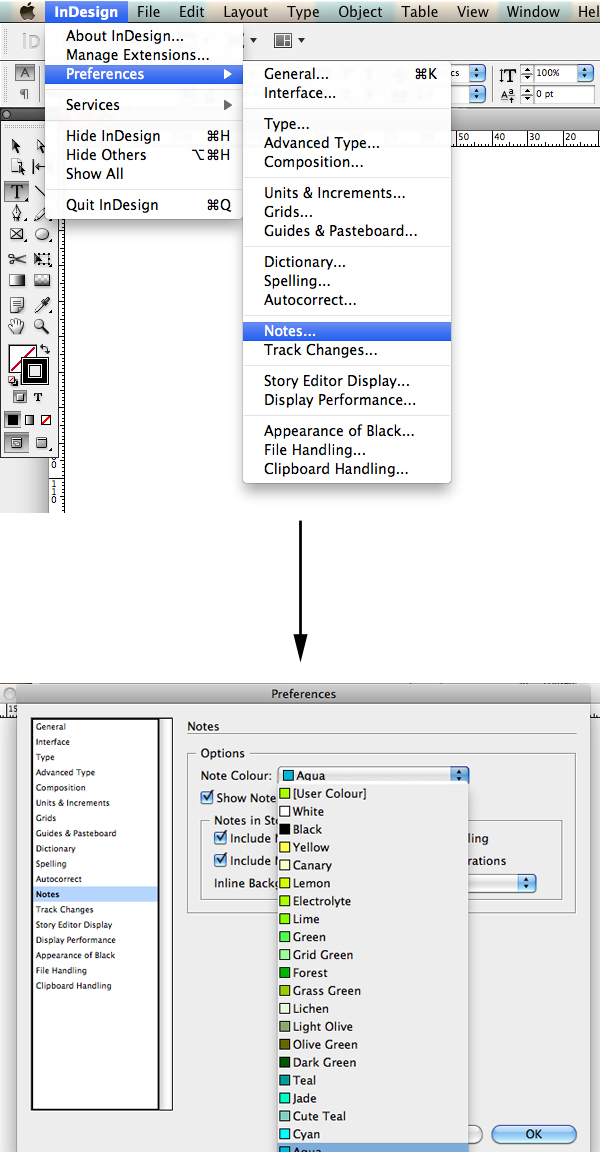
Task: Select the Page tool
Action: (x=16, y=167)
